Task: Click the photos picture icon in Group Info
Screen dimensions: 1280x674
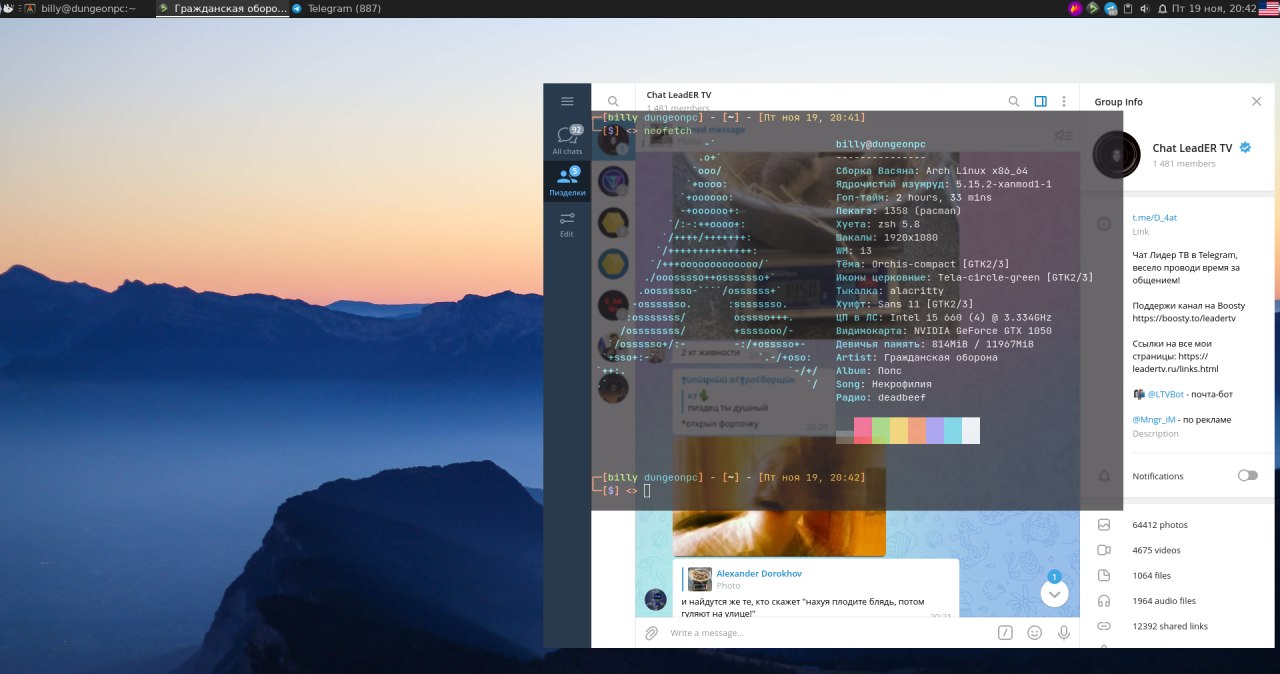Action: coord(1104,525)
